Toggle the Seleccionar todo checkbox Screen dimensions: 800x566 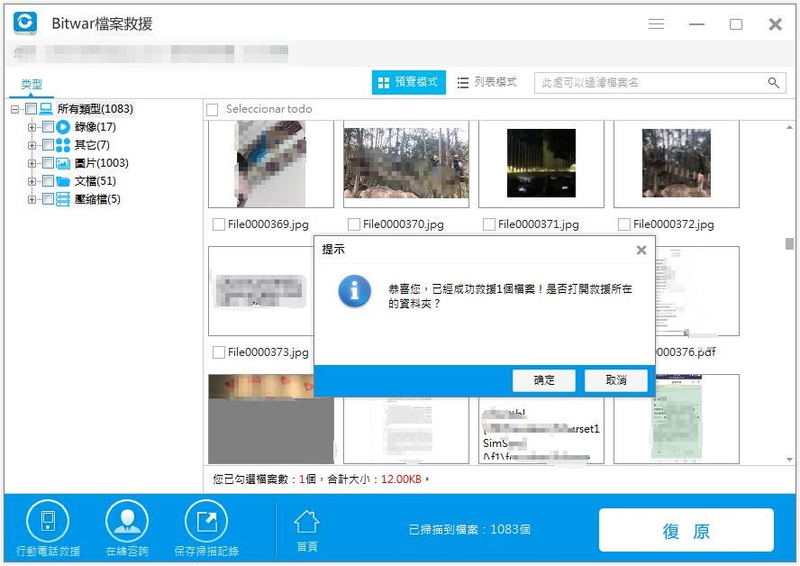click(x=212, y=109)
